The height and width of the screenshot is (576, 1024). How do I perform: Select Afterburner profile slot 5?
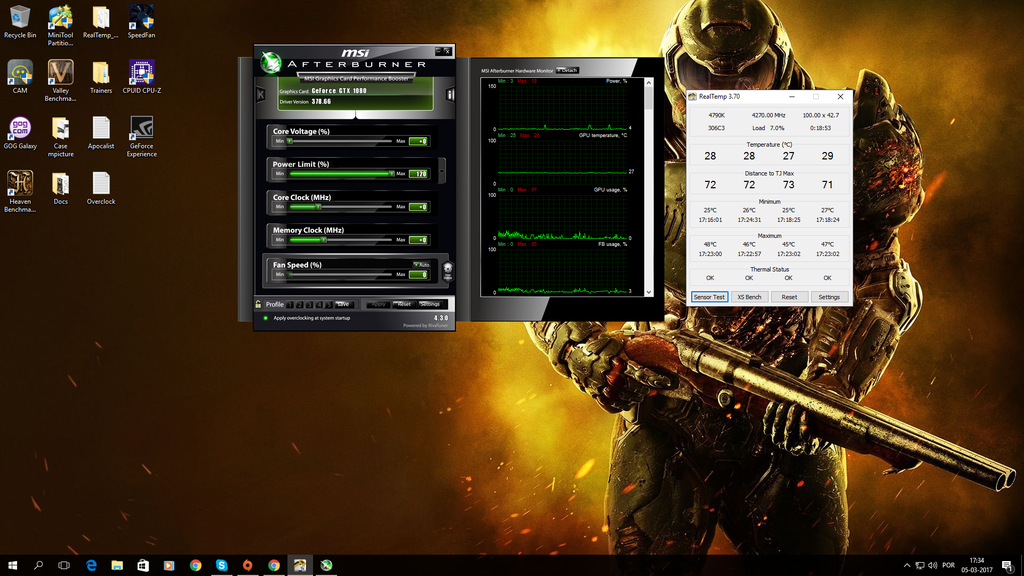pos(328,304)
